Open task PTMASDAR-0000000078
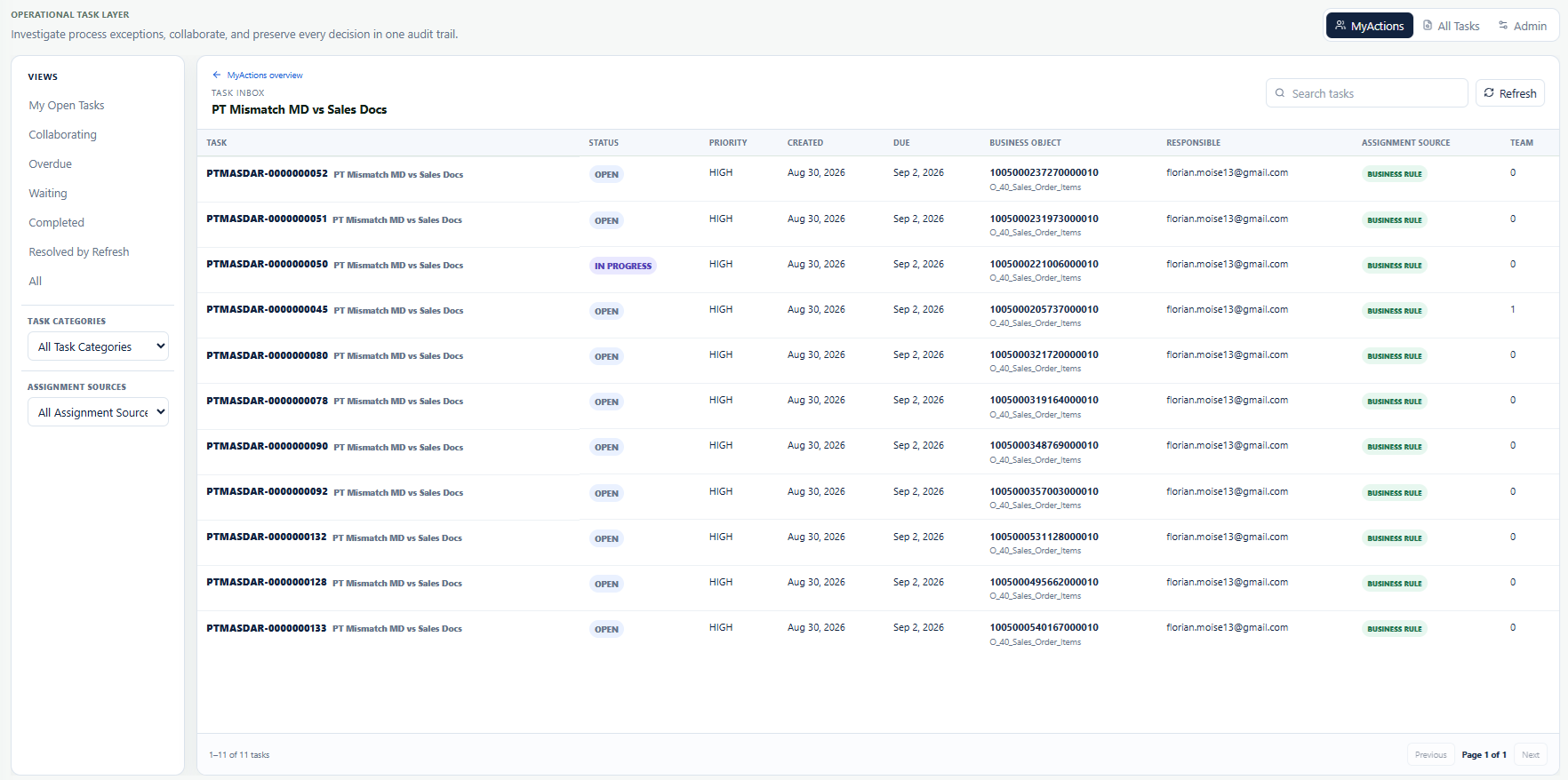Image resolution: width=1568 pixels, height=780 pixels. coord(267,402)
